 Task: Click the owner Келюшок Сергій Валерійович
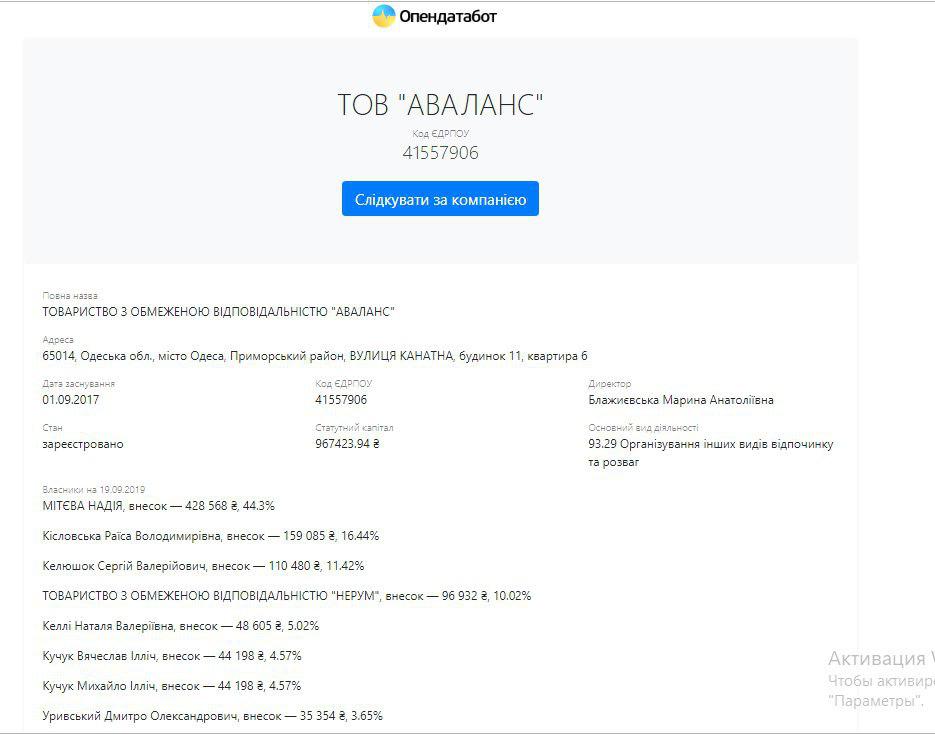tap(203, 566)
